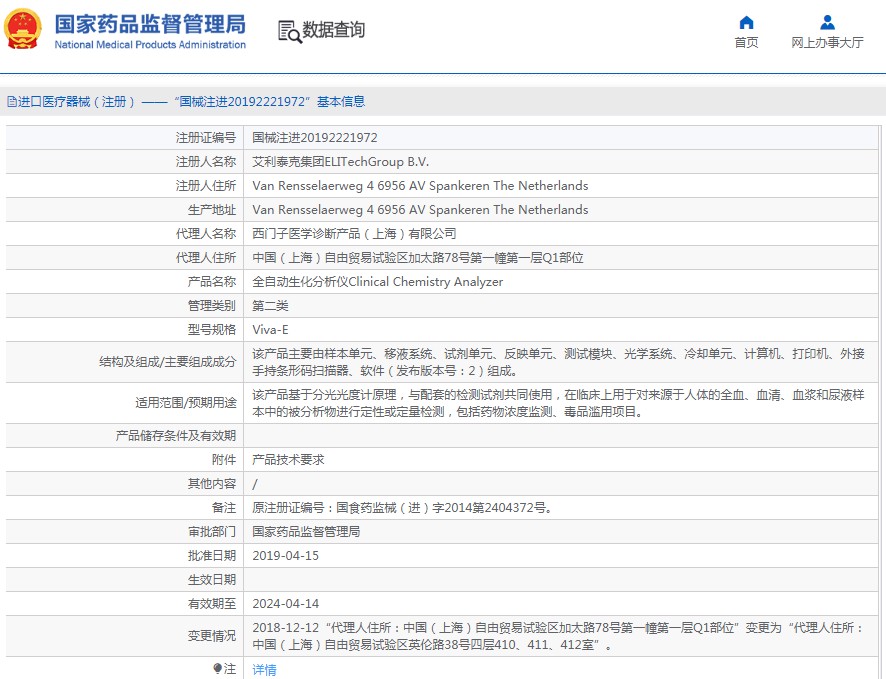Click the lightbulb icon beside 注
The image size is (886, 679).
(217, 668)
